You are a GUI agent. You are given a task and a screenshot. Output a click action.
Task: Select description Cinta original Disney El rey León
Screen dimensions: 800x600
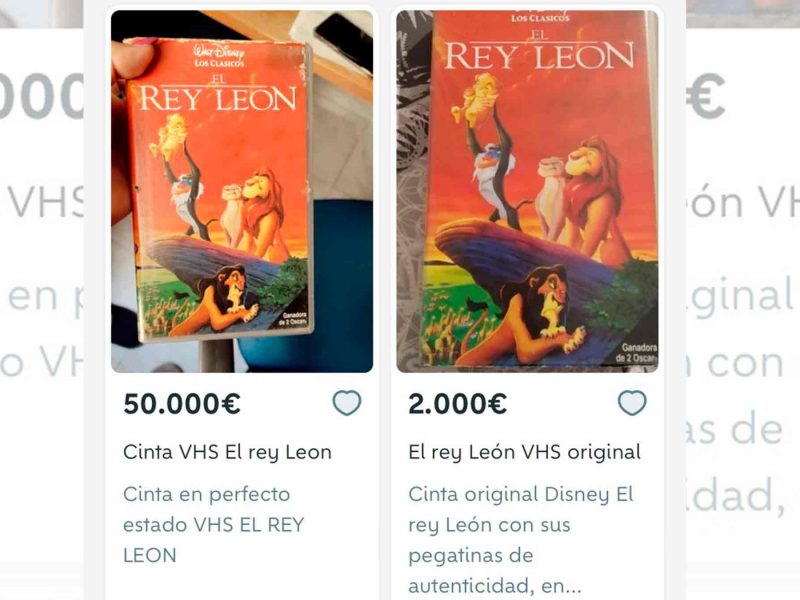[x=521, y=539]
